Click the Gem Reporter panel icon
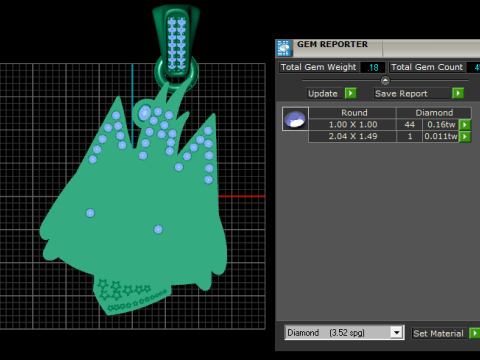Viewport: 480px width, 360px height. (284, 48)
